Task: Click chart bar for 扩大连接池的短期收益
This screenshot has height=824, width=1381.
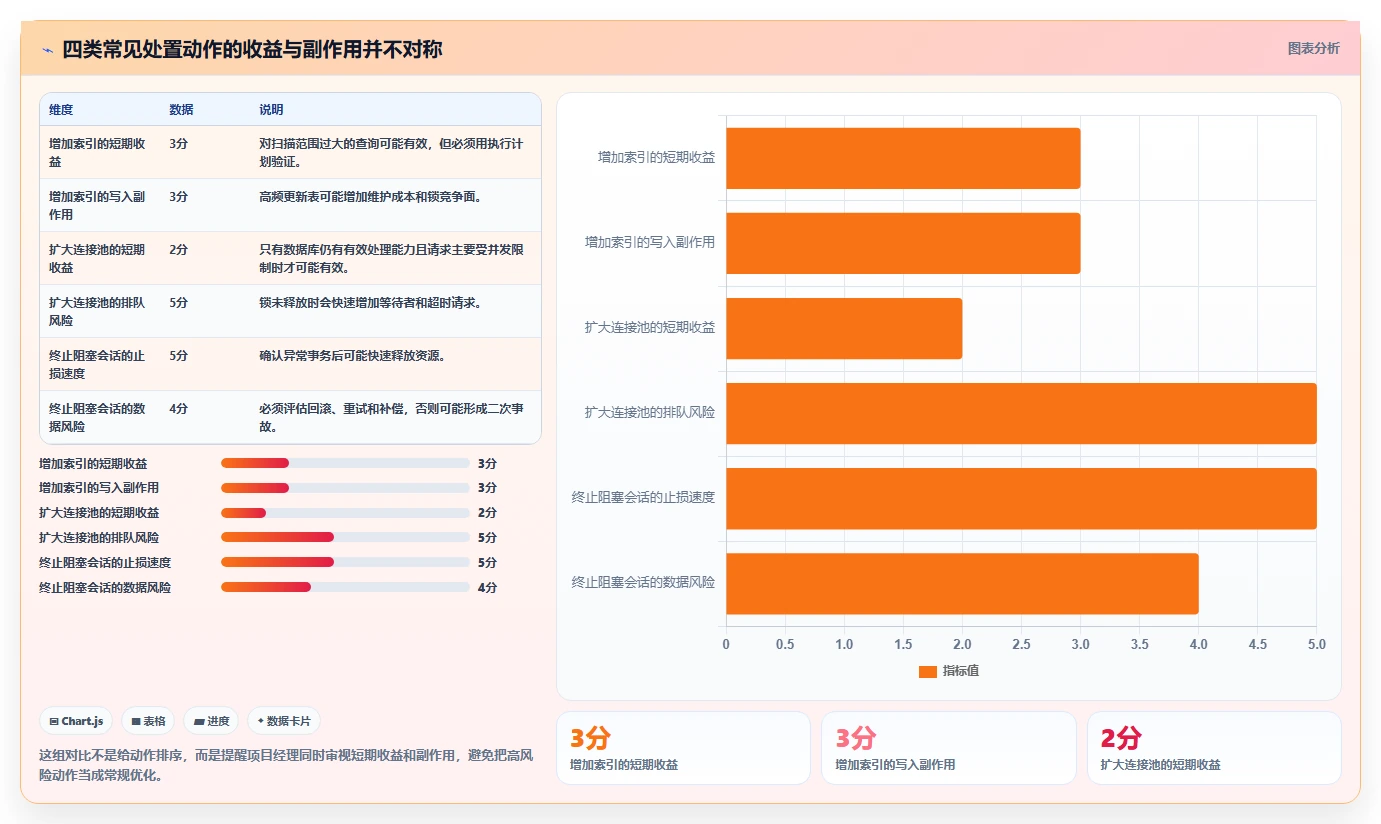Action: pos(844,328)
